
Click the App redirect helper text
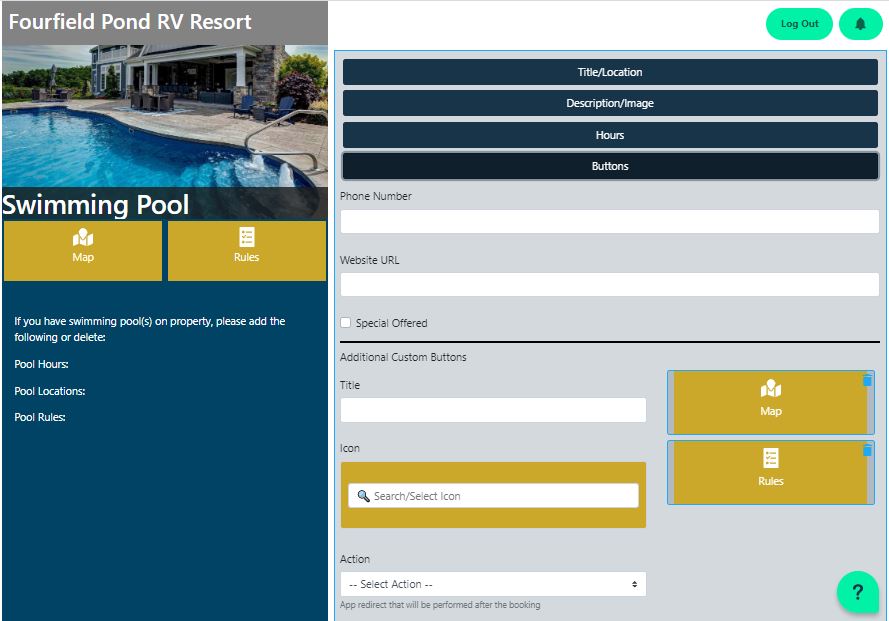point(440,605)
